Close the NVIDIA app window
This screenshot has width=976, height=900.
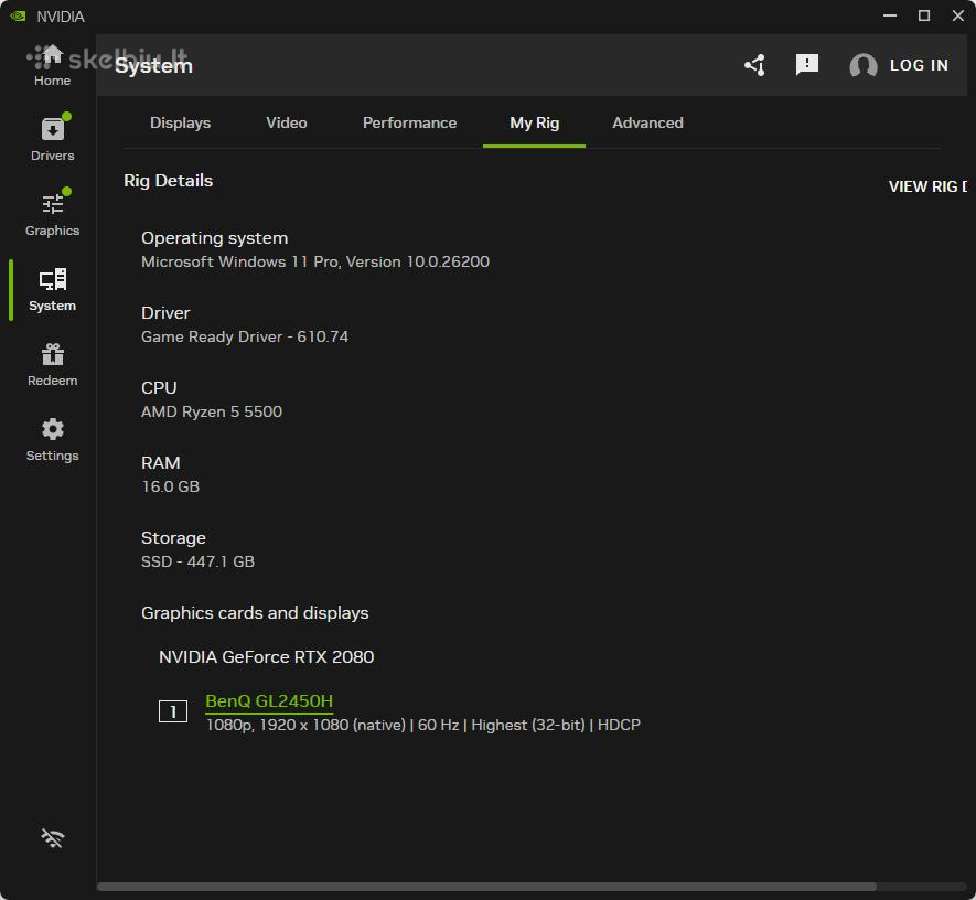pyautogui.click(x=958, y=16)
